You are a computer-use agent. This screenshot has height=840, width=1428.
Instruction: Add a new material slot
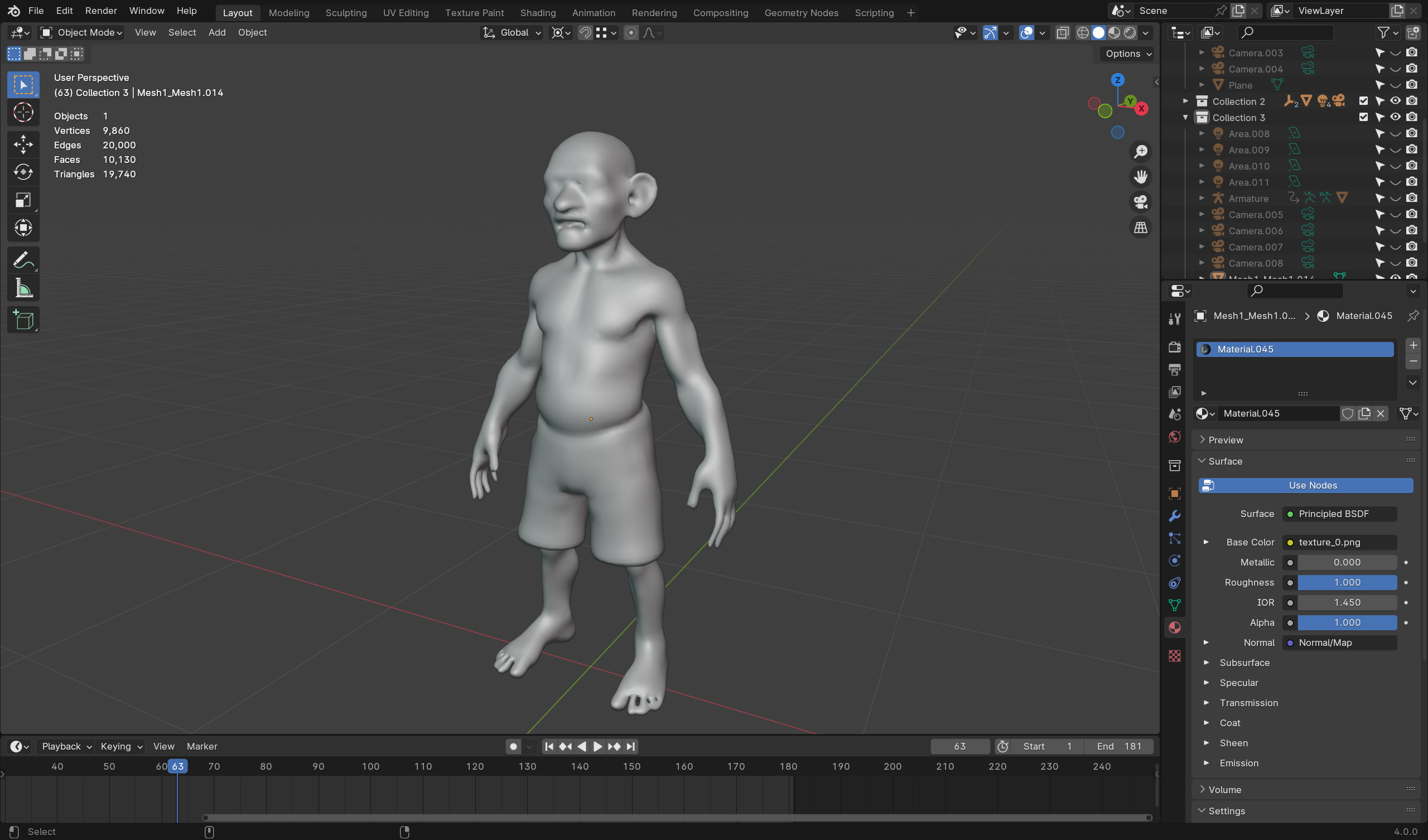click(x=1413, y=345)
